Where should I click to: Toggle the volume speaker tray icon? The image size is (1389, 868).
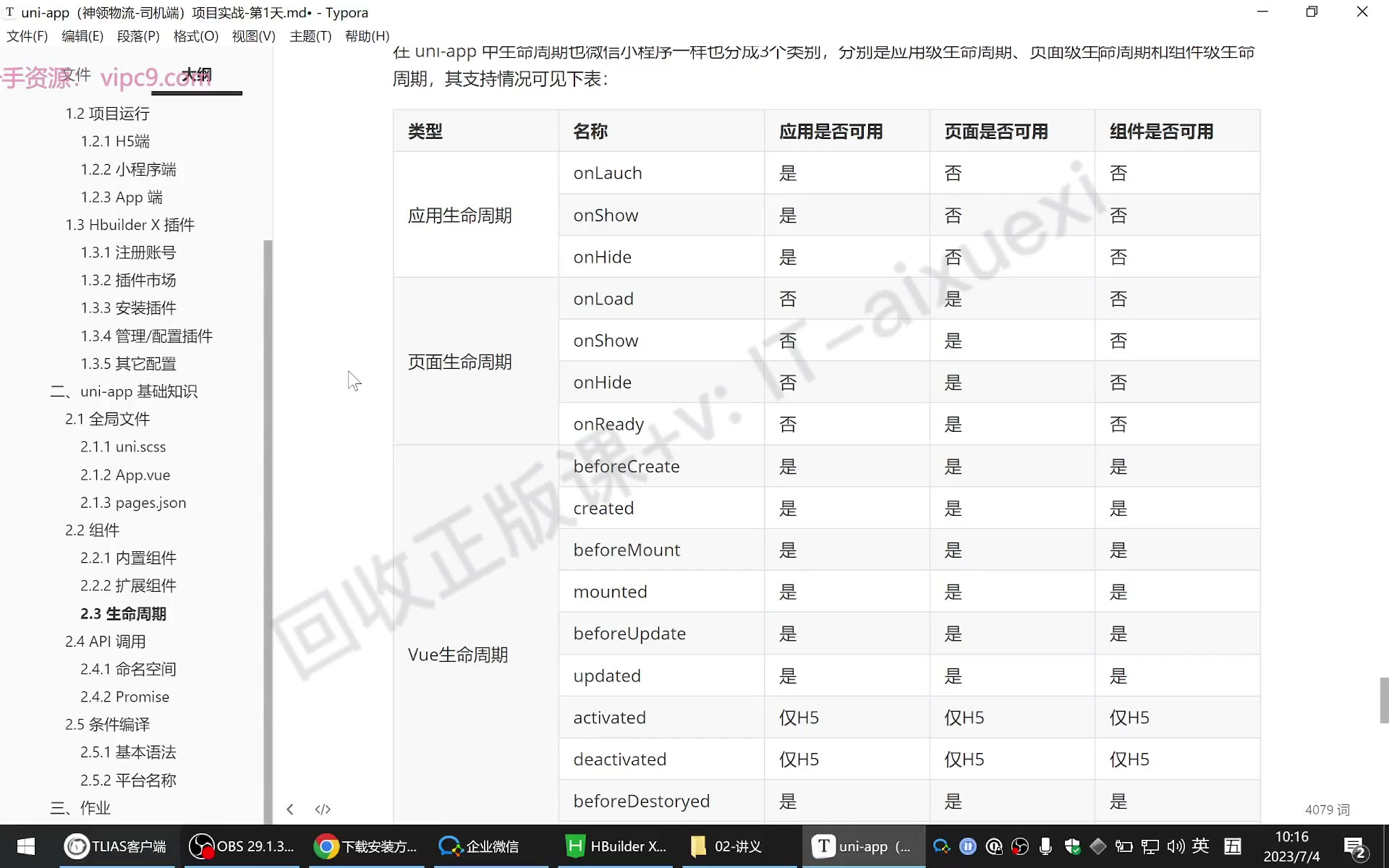1176,846
